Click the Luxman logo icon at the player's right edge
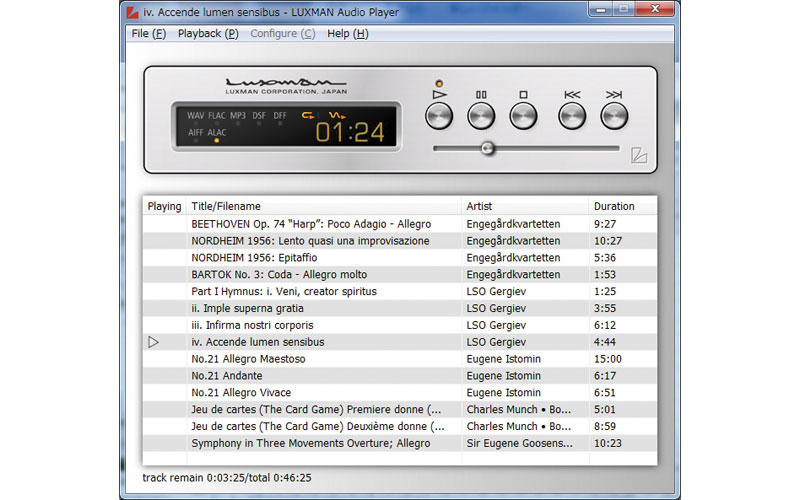The image size is (800, 500). click(639, 155)
